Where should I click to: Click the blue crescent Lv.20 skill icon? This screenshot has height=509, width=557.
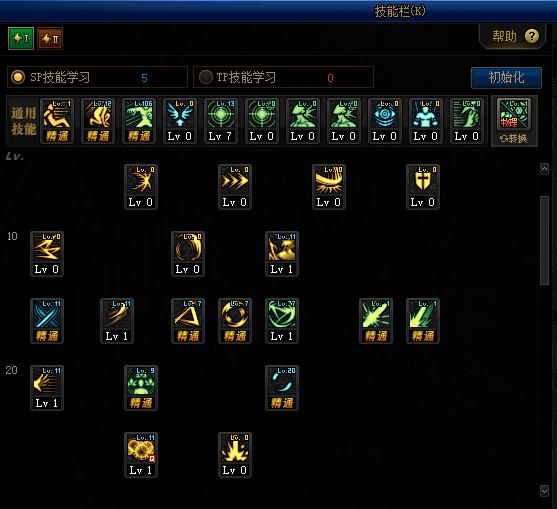click(x=282, y=388)
